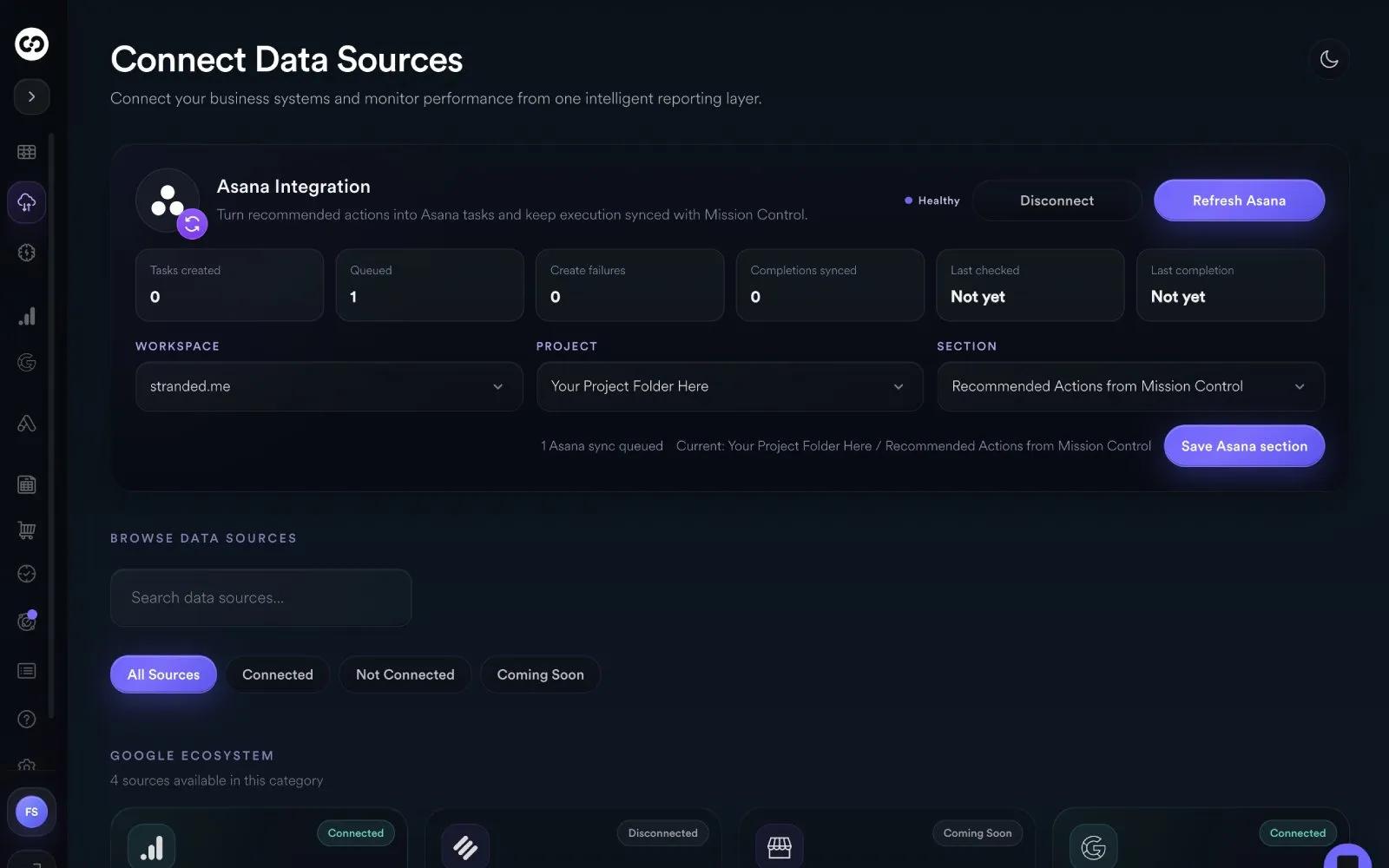Click the Google icon on last source card
Image resolution: width=1389 pixels, height=868 pixels.
coord(1093,846)
